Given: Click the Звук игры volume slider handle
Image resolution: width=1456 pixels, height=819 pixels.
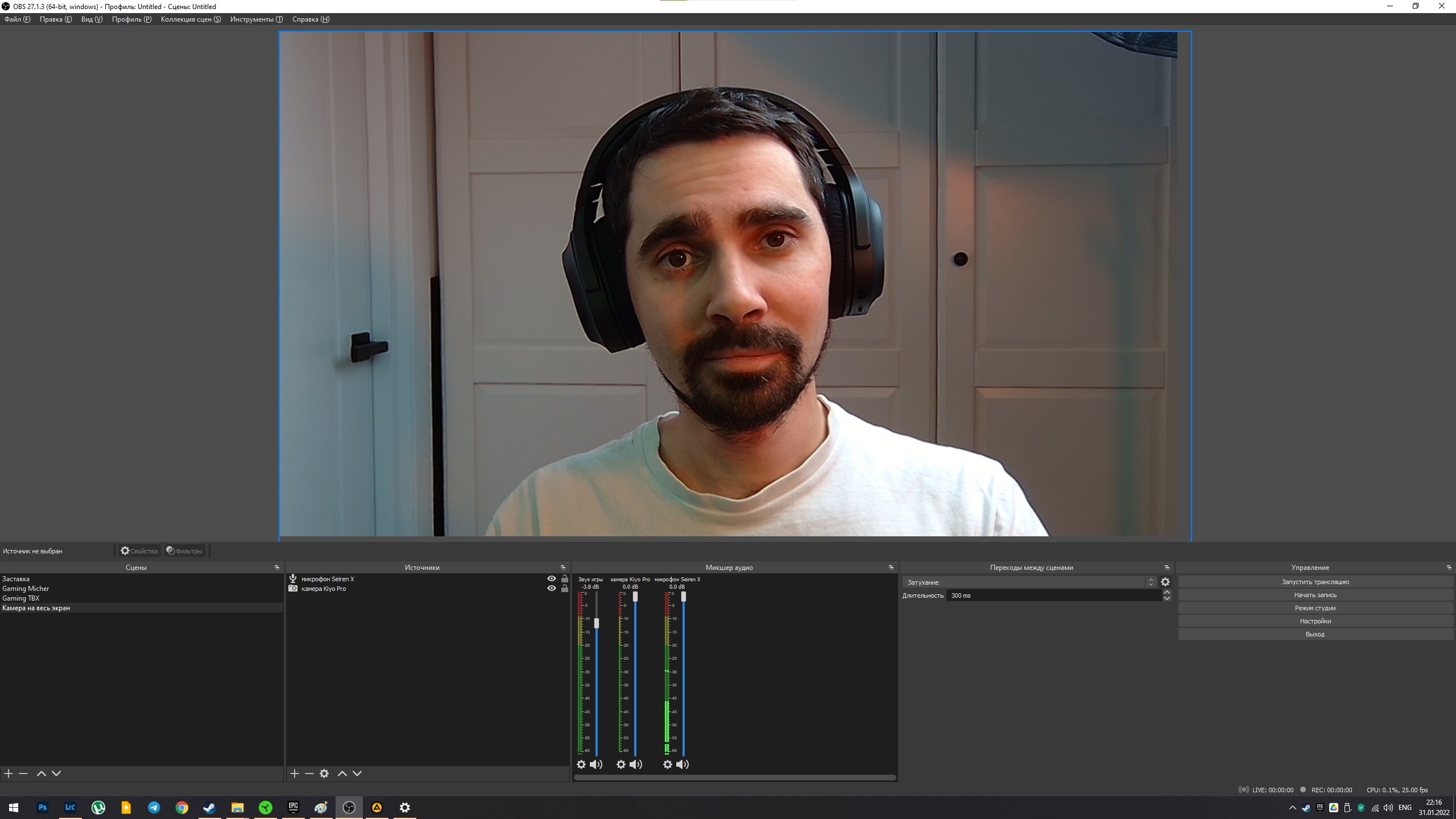Looking at the screenshot, I should coord(597,623).
